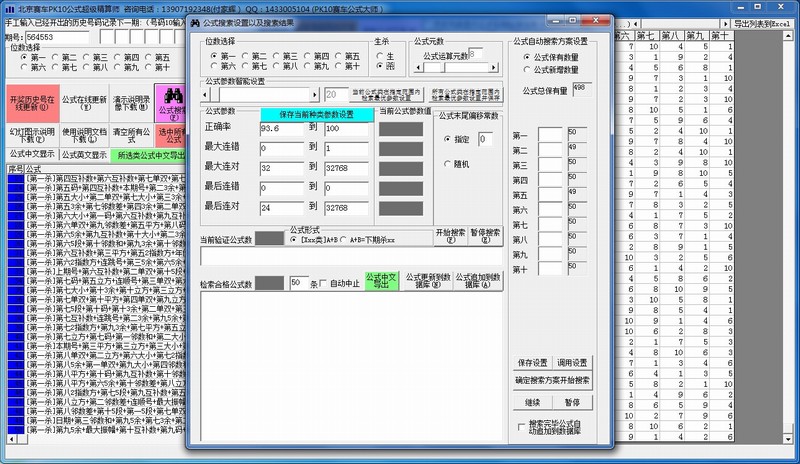Screen dimensions: 800x464
Task: Switch to 公式英文显示 tab
Action: (84, 155)
